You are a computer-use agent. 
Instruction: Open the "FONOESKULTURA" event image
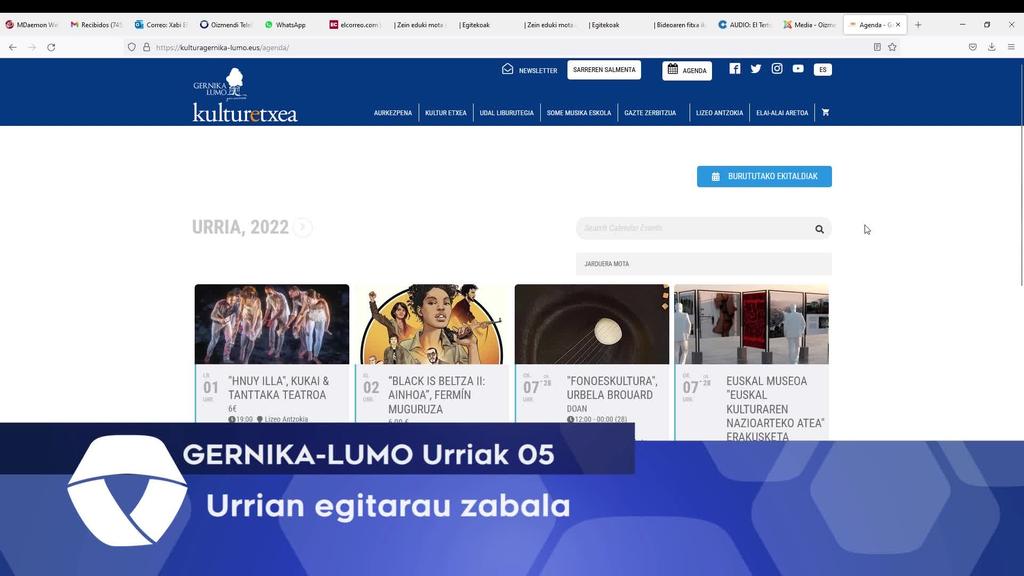(x=592, y=324)
